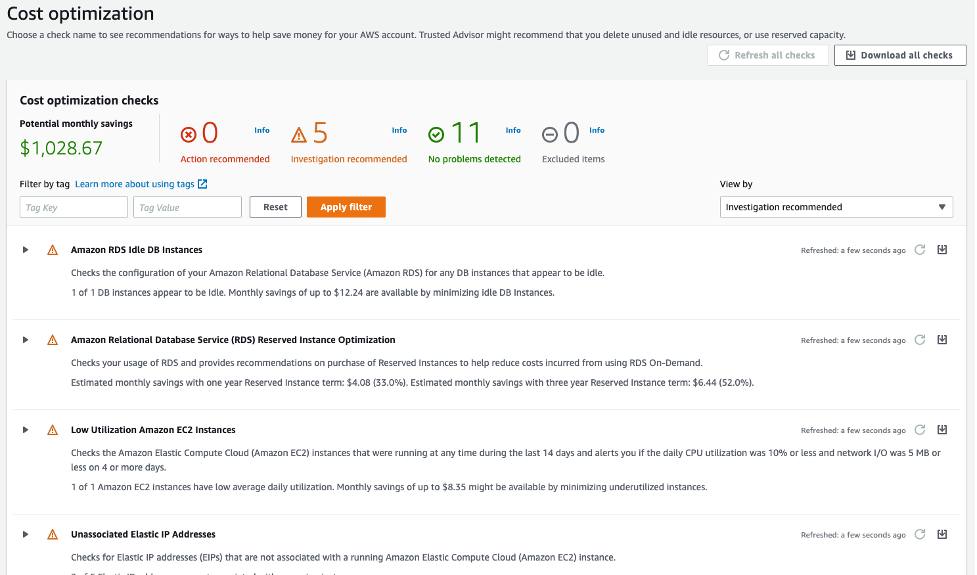Screen dimensions: 977x575
Task: Click warning icon beside Amazon RDS Idle DB Instances
Action: pos(52,250)
